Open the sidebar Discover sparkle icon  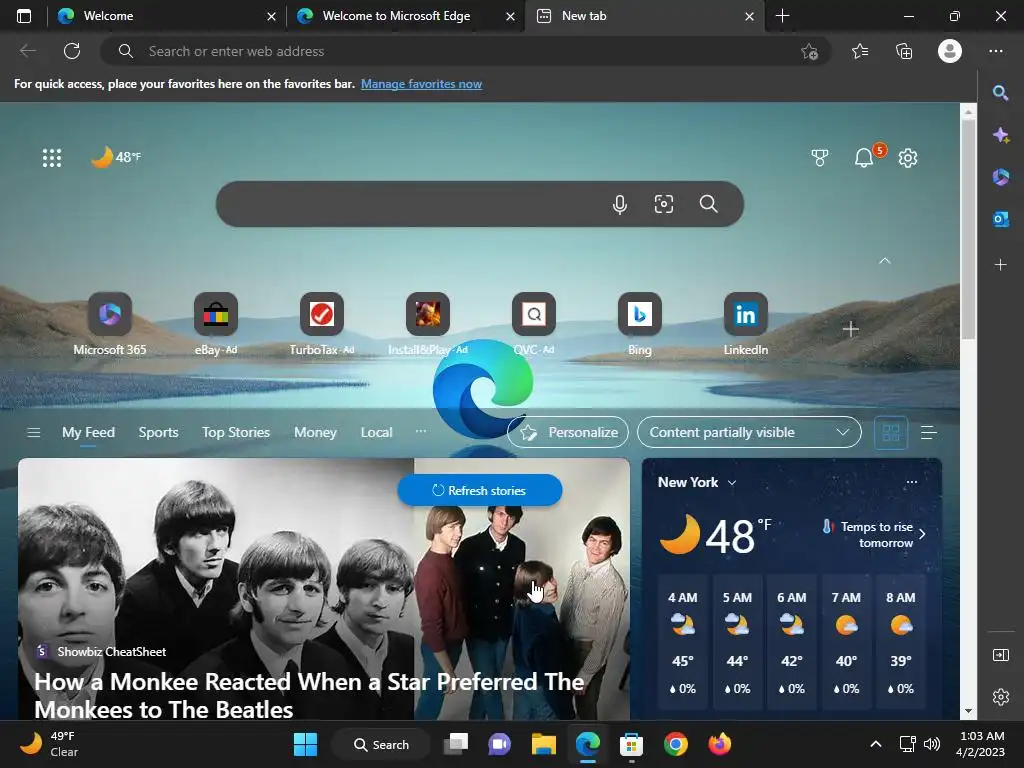(x=1000, y=135)
